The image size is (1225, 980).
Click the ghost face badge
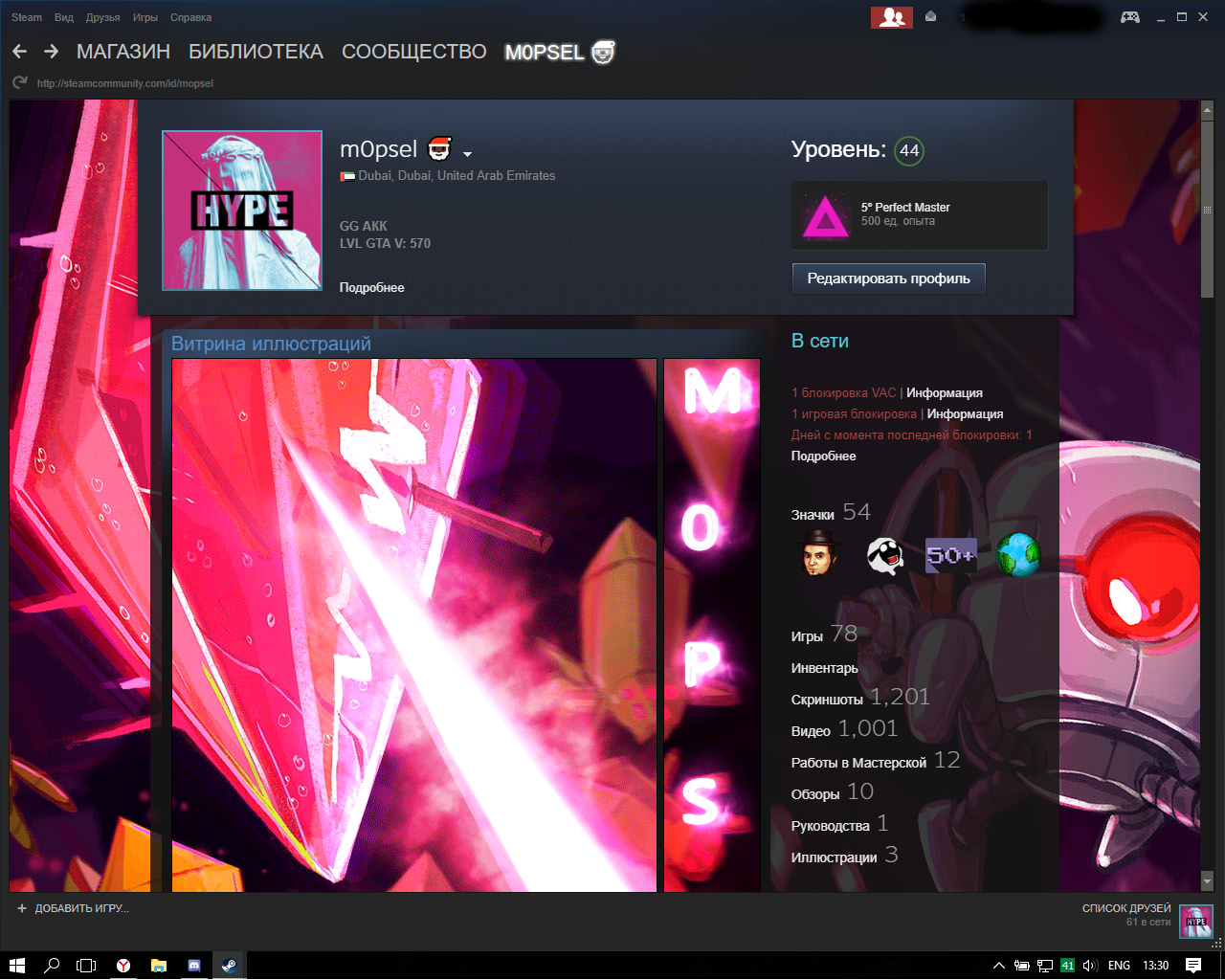[x=885, y=555]
